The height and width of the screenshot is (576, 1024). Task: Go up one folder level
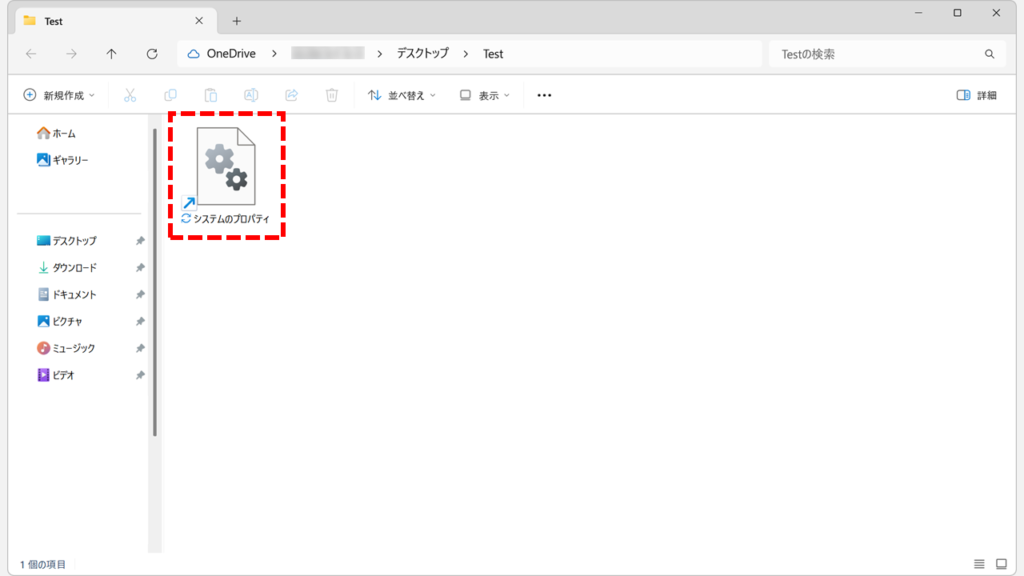112,54
